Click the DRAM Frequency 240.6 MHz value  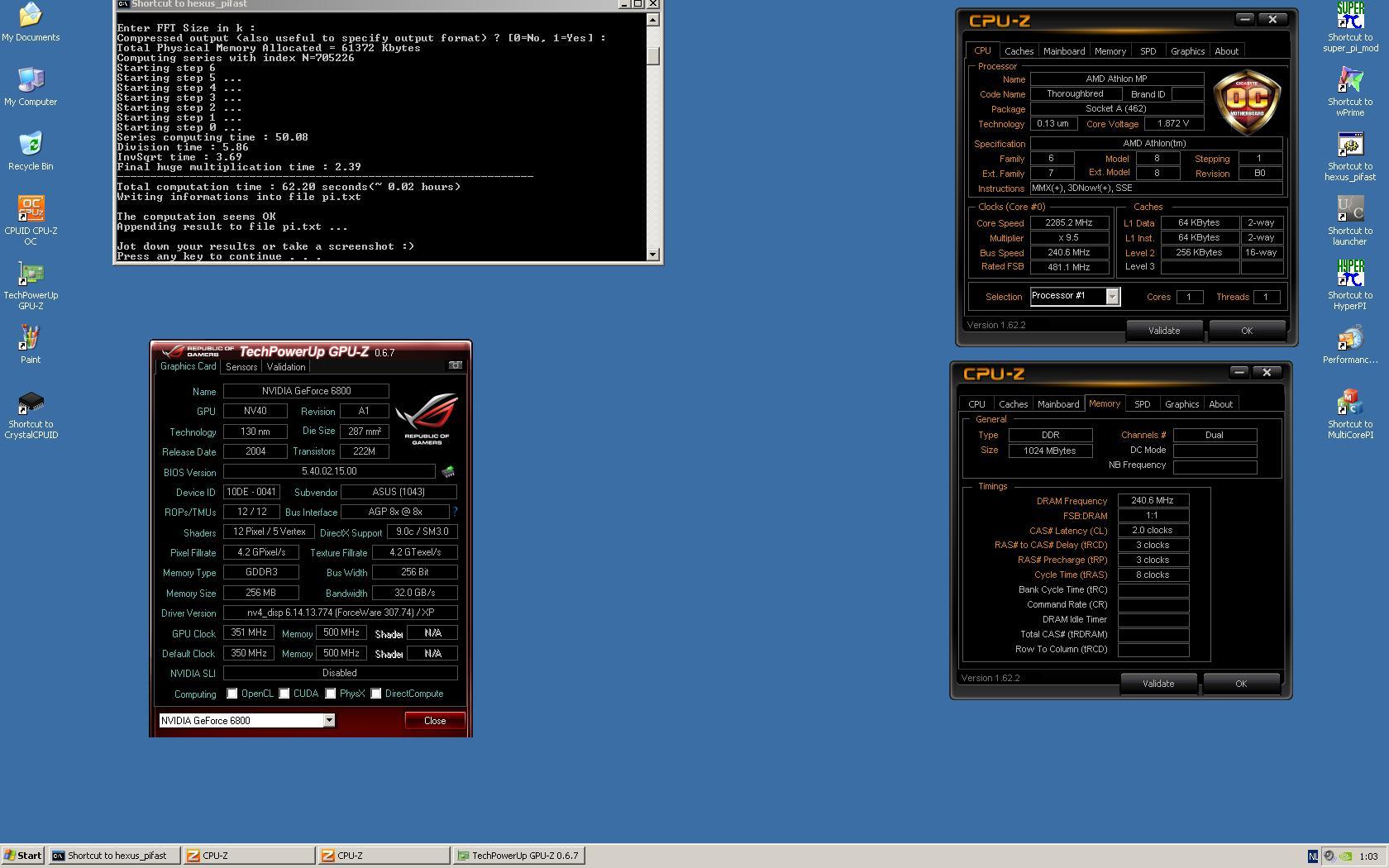click(1153, 501)
